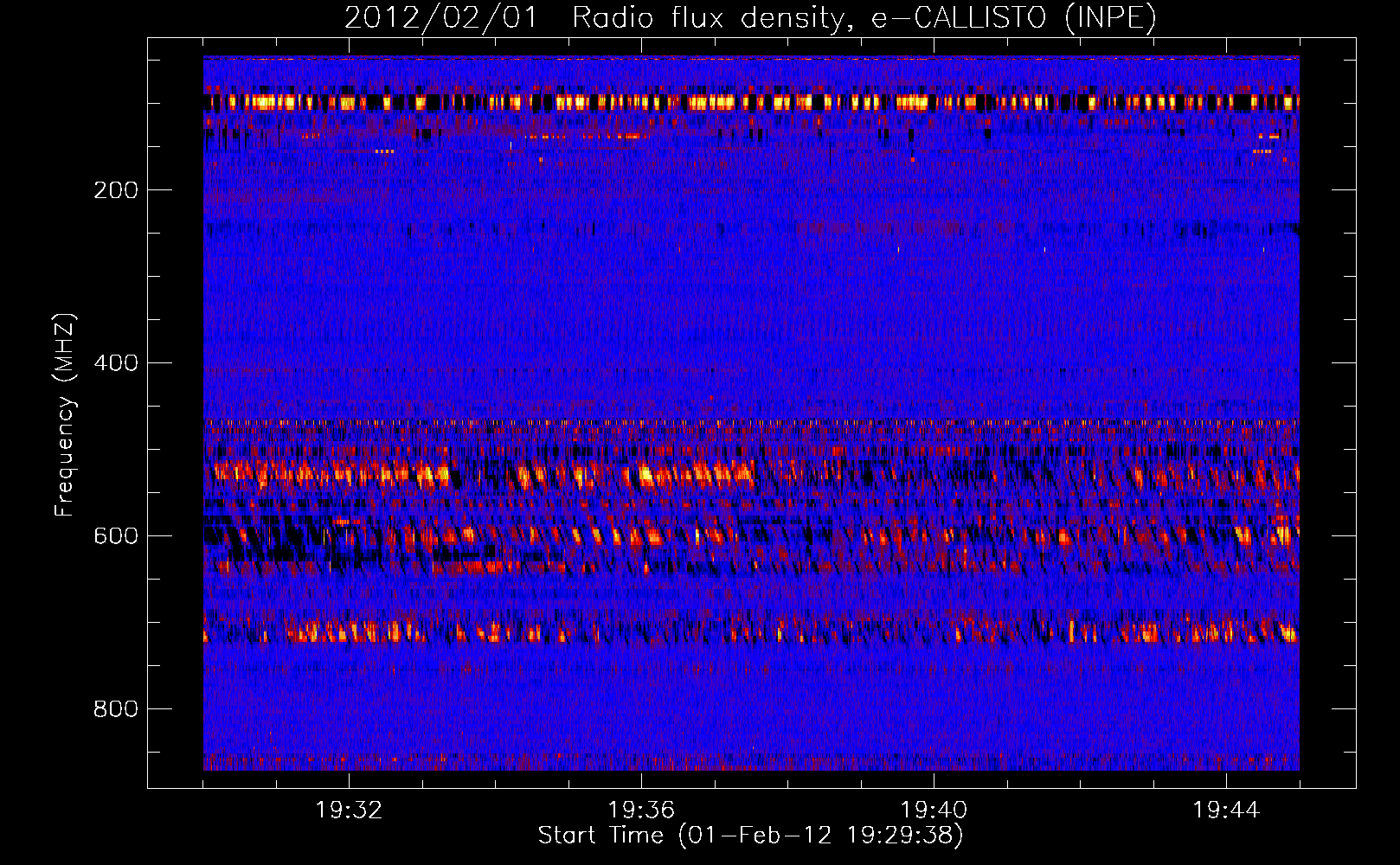Click the 19:32 time tick label
Viewport: 1400px width, 865px height.
pos(349,811)
